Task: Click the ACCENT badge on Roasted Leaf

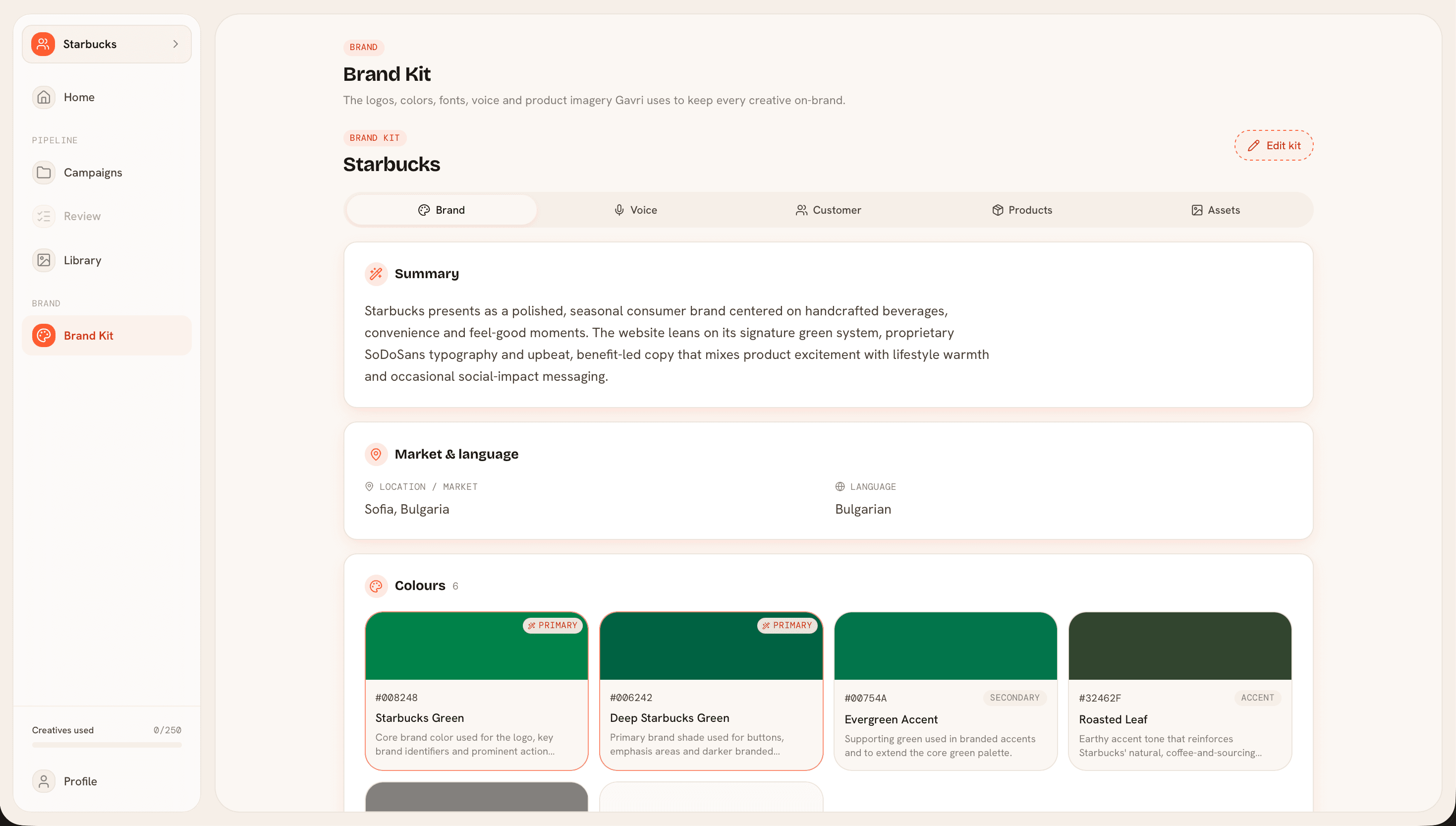Action: point(1257,698)
